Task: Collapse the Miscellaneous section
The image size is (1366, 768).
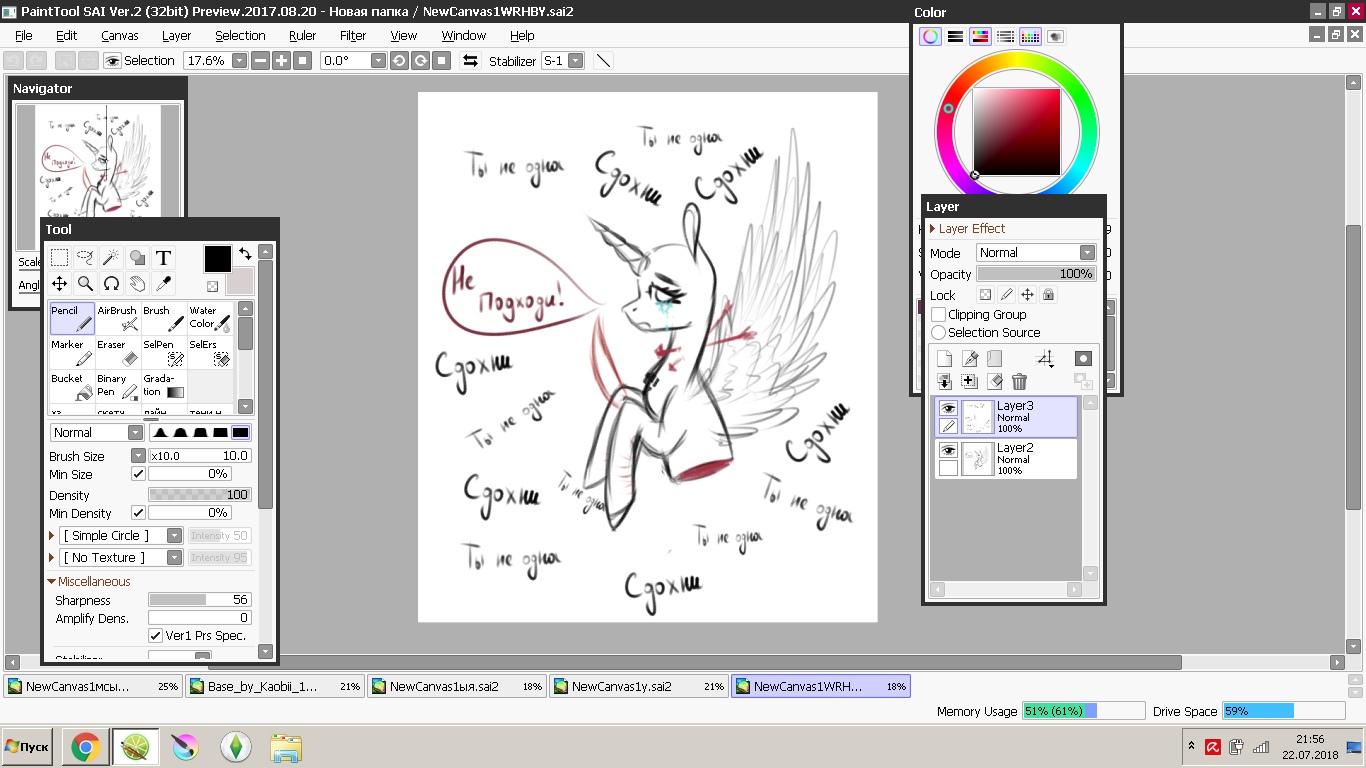Action: tap(52, 581)
